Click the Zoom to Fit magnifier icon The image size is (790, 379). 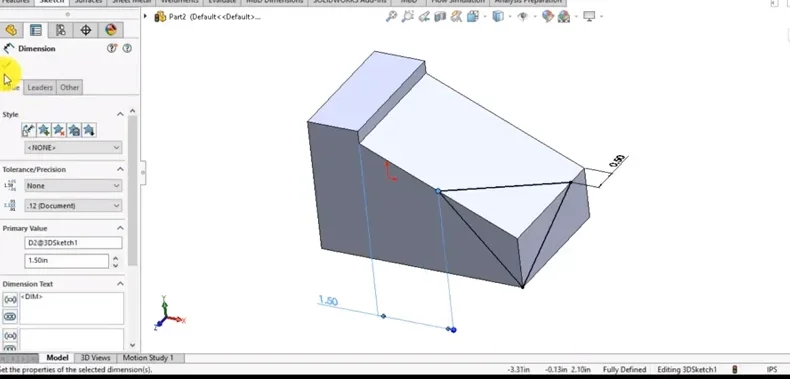point(391,17)
